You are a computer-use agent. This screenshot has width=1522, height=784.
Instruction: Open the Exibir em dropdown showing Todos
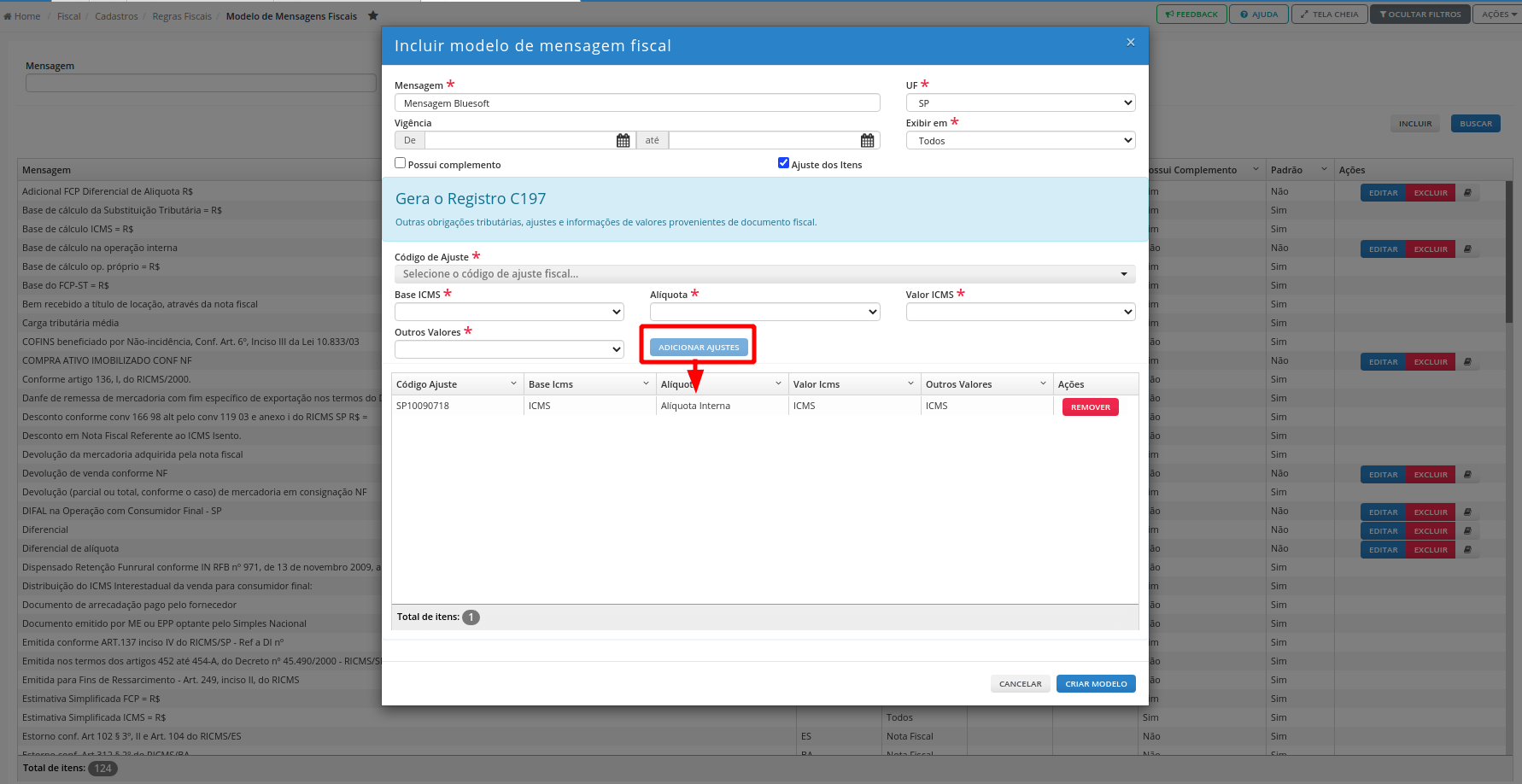coord(1021,141)
